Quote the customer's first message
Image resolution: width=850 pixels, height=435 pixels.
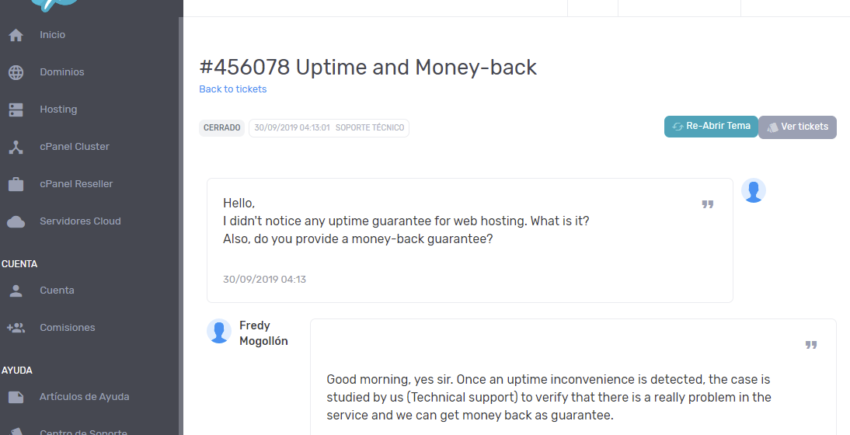pos(707,204)
